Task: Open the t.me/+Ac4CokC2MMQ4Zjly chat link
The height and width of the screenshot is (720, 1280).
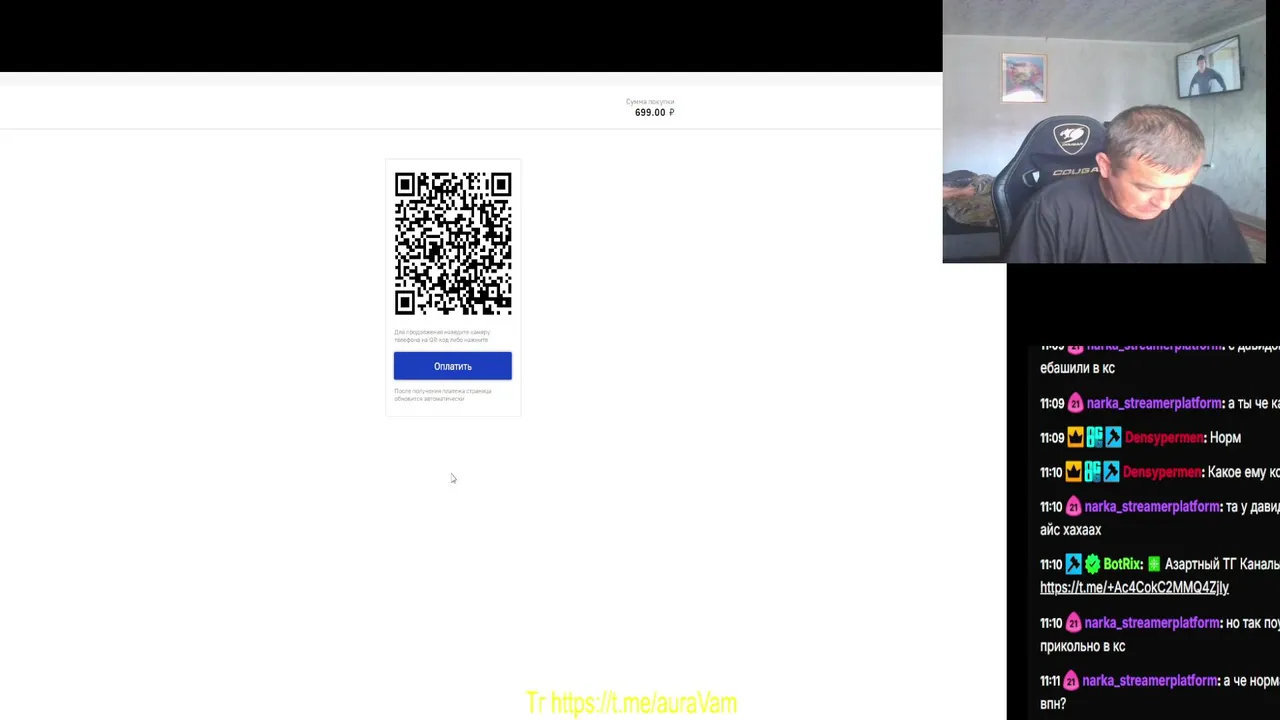Action: pyautogui.click(x=1134, y=587)
